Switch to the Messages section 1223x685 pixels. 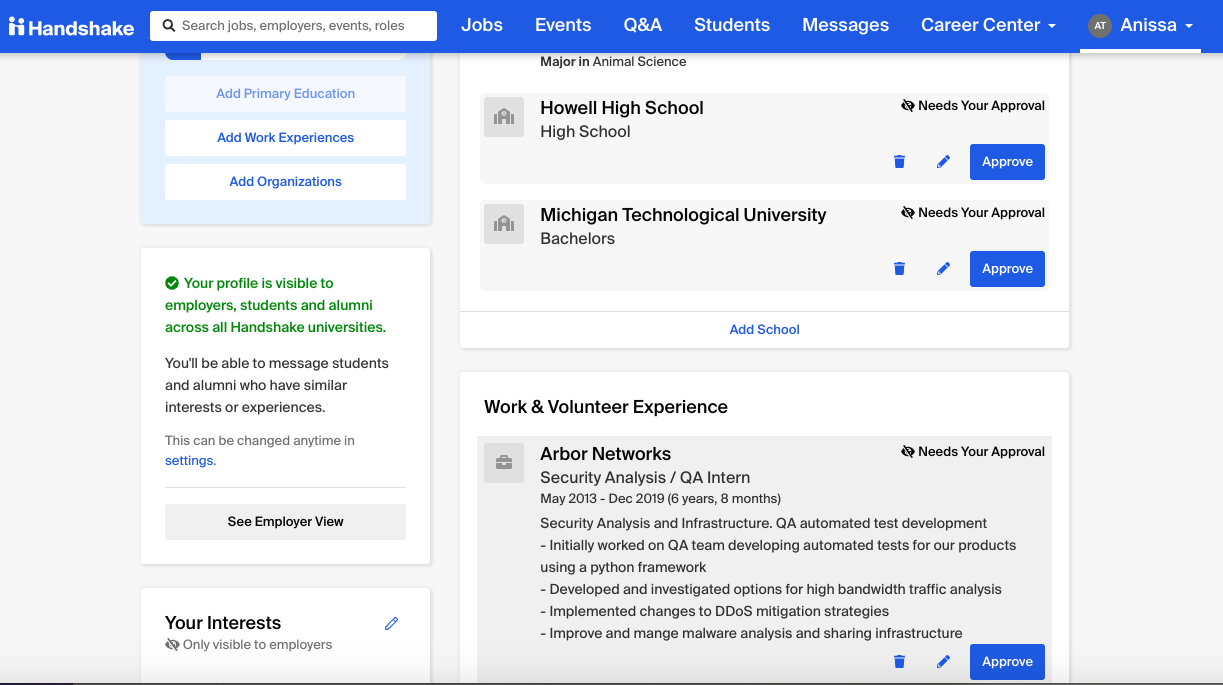point(845,25)
